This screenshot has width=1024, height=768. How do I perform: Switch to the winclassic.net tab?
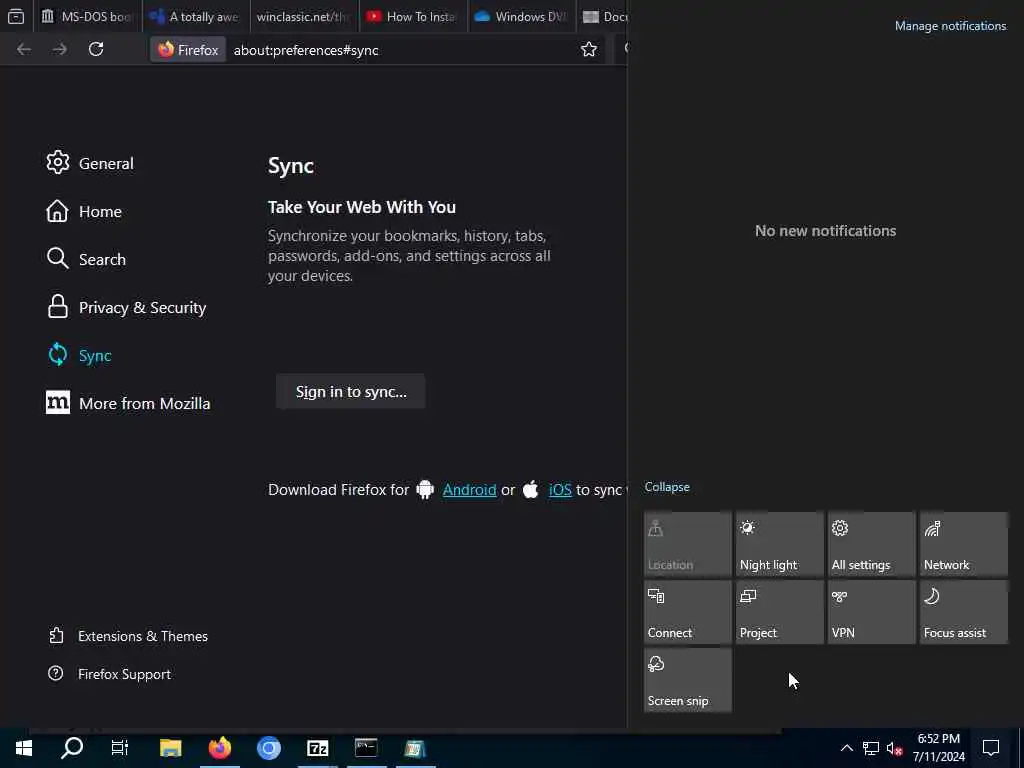pyautogui.click(x=304, y=16)
